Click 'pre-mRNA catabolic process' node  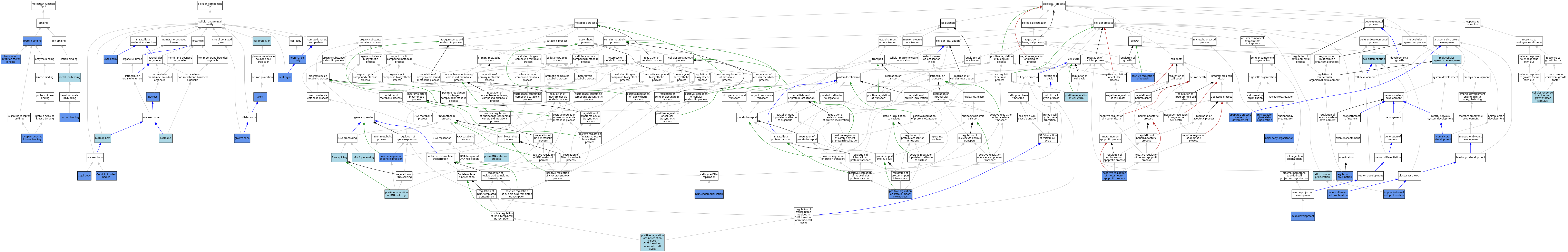coord(496,158)
